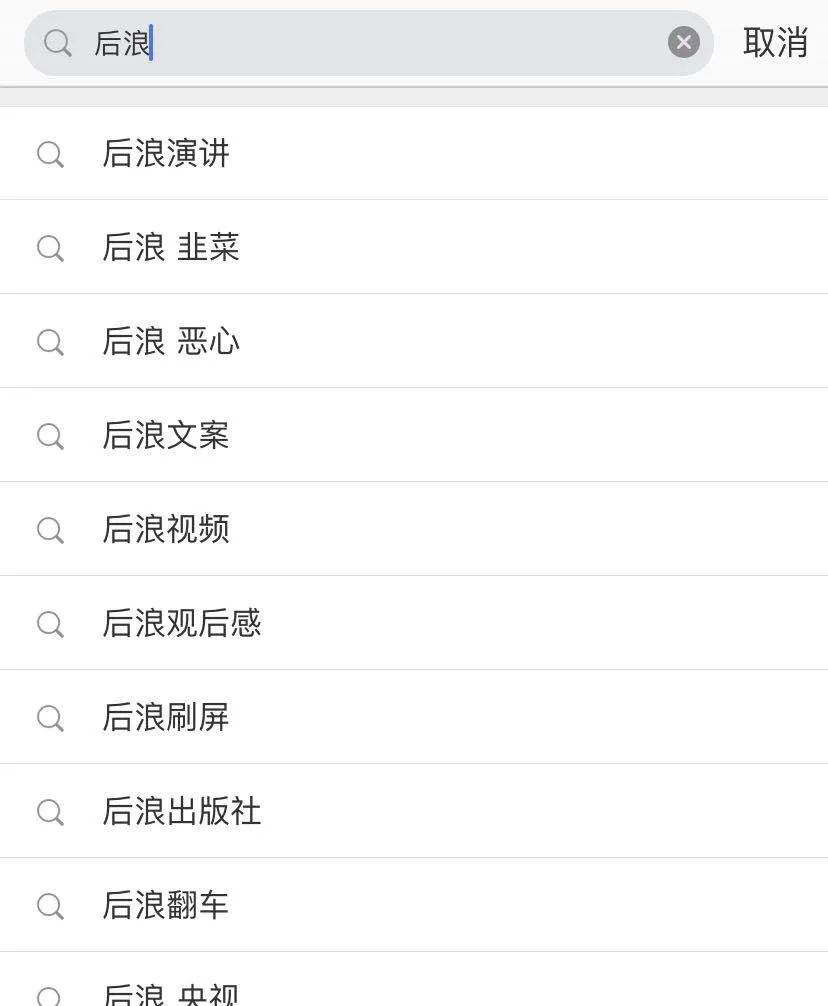The height and width of the screenshot is (1006, 828).
Task: Select the 后浪刷屏 suggestion
Action: (x=414, y=717)
